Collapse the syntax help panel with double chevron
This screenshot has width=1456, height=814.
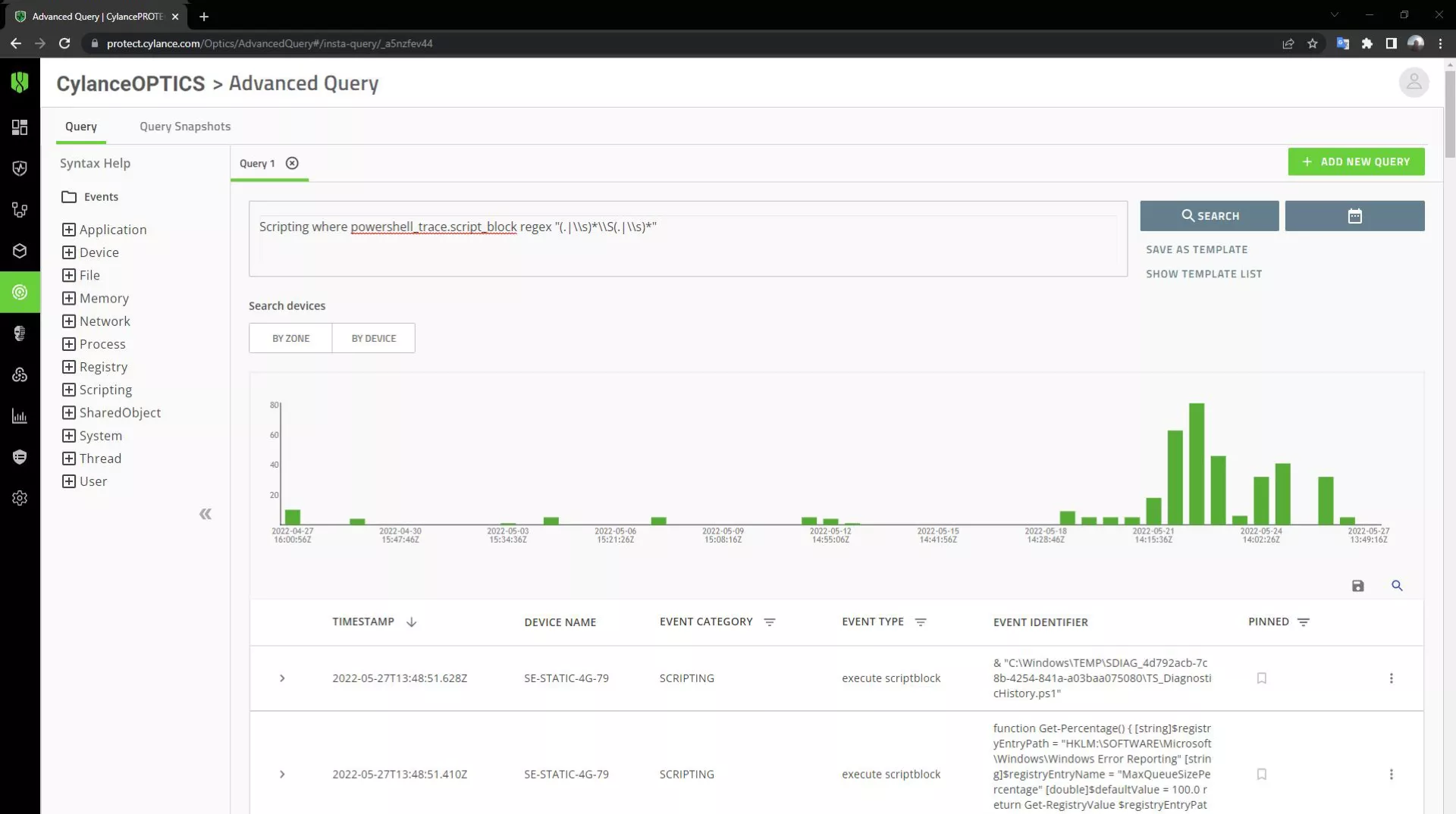(x=205, y=515)
